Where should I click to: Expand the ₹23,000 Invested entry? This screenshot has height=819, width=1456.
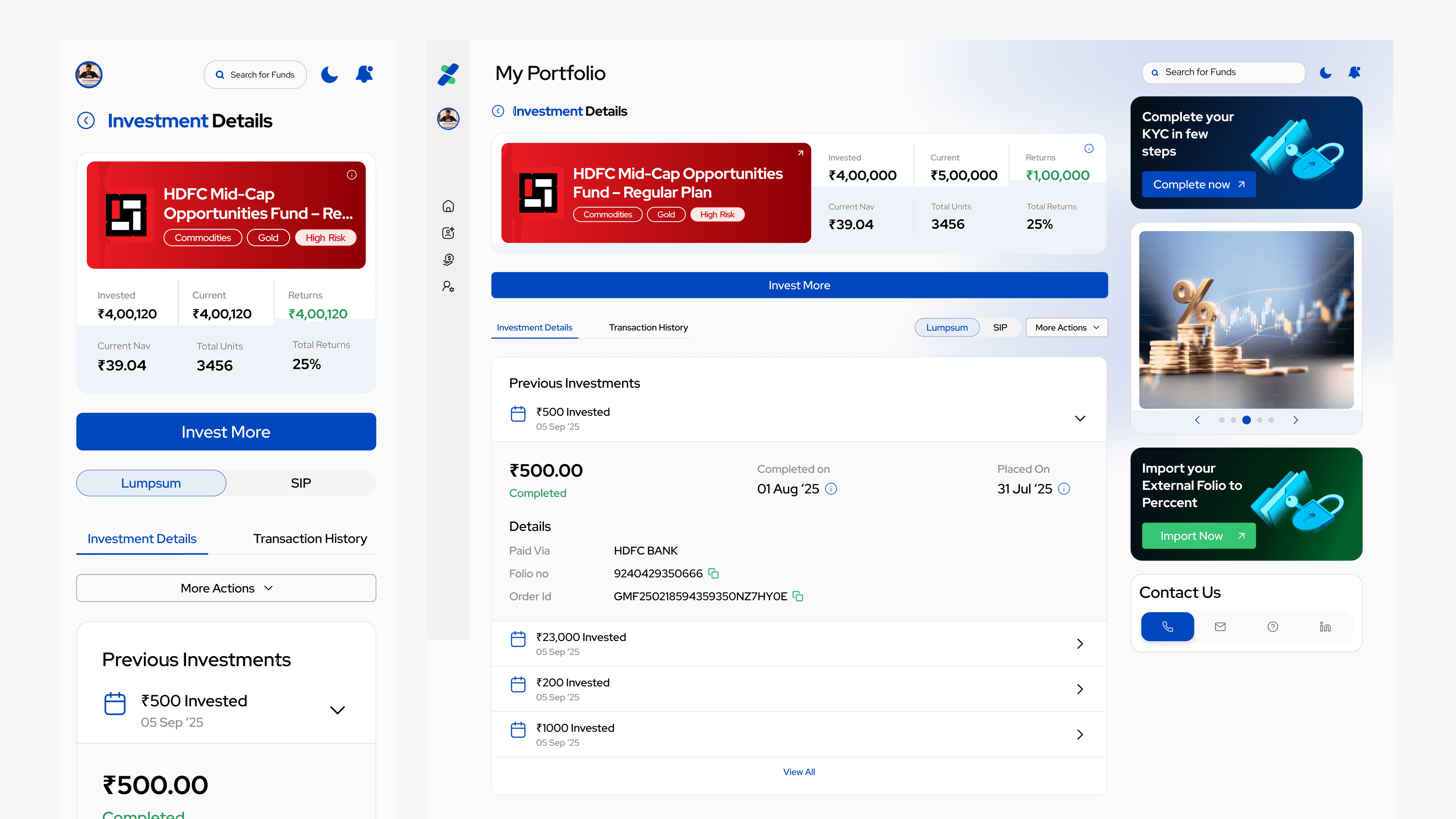click(x=1080, y=644)
